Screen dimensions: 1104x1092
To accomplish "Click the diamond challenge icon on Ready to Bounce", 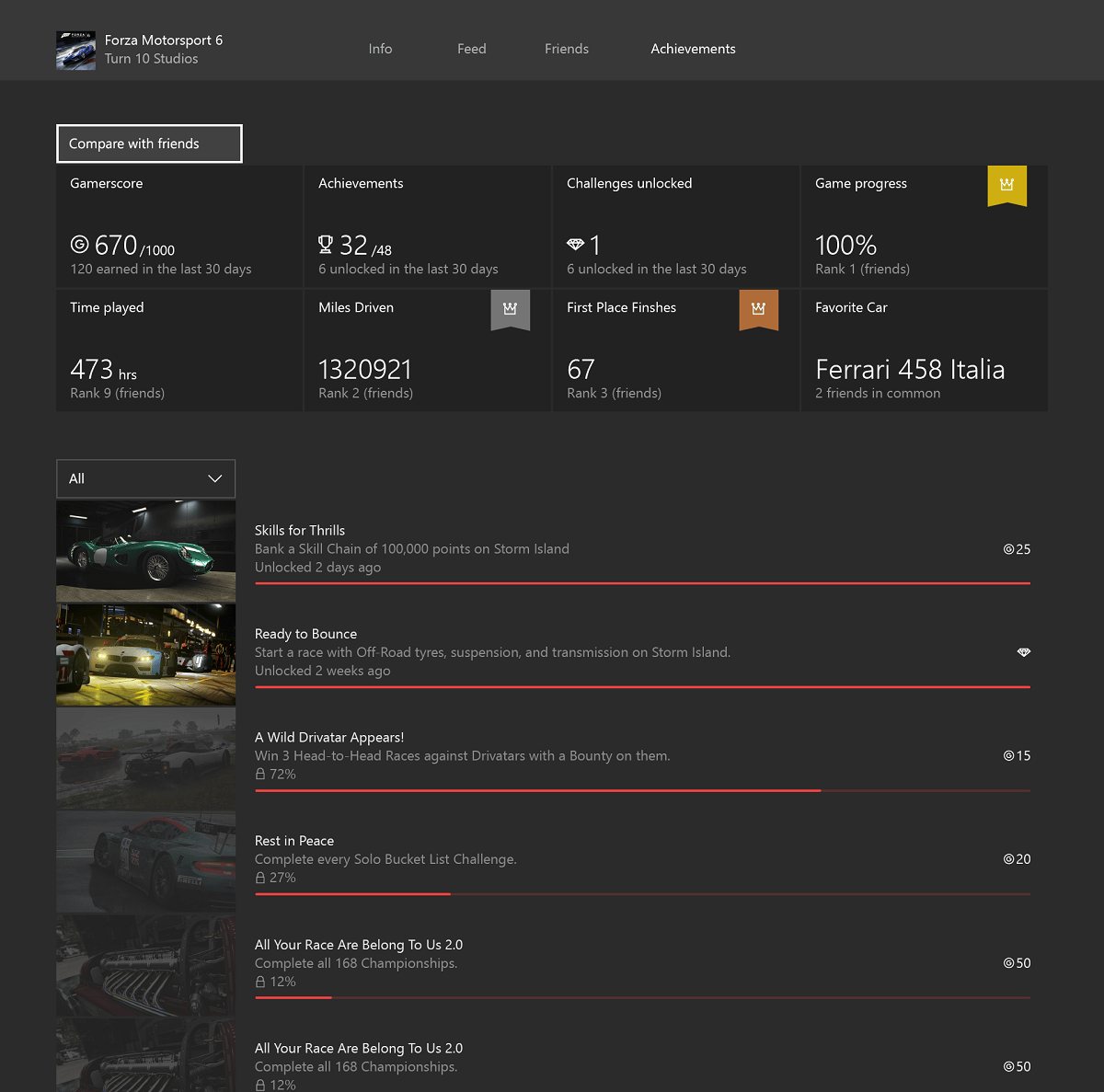I will [1024, 652].
